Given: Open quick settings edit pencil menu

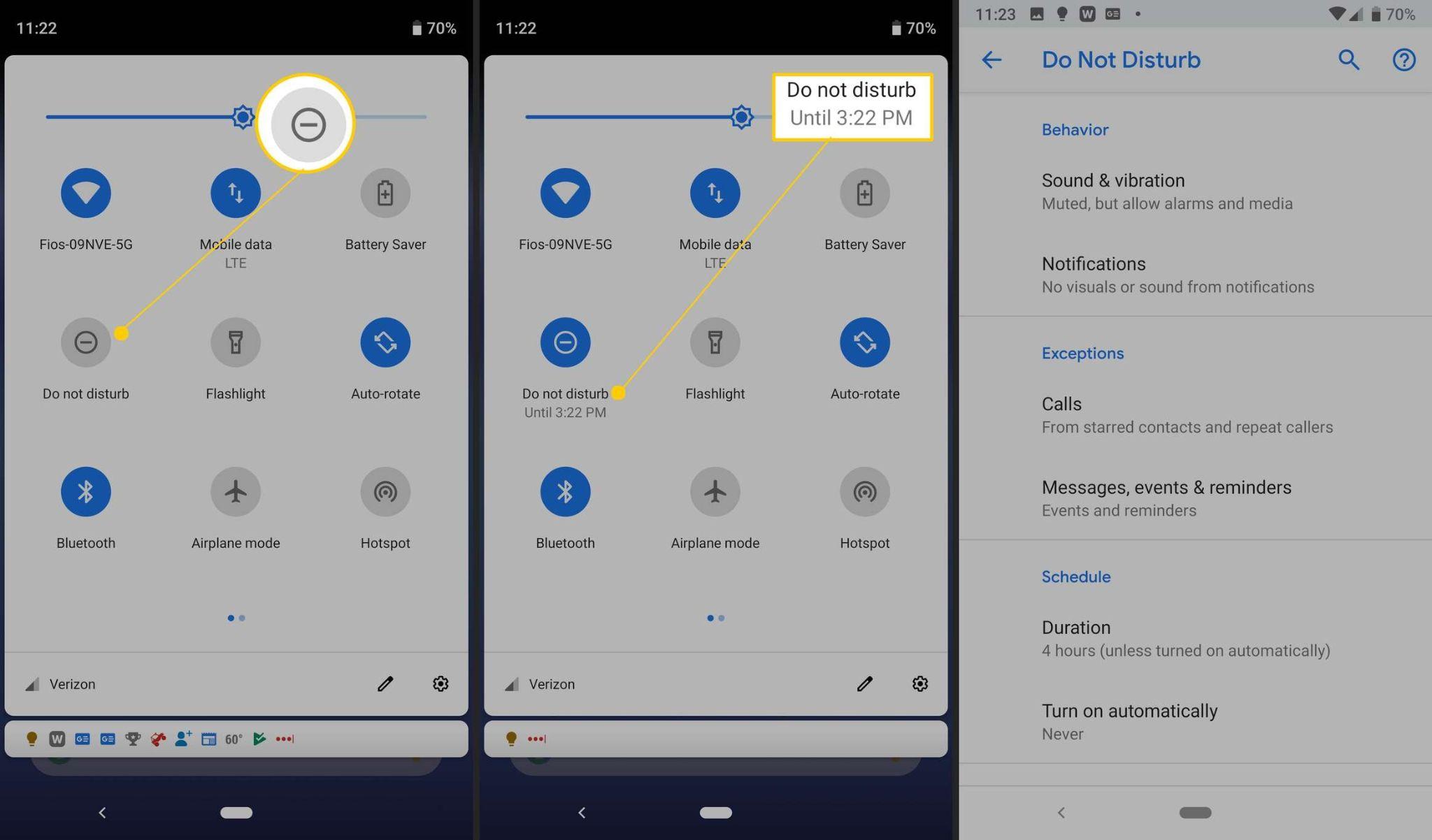Looking at the screenshot, I should point(385,683).
